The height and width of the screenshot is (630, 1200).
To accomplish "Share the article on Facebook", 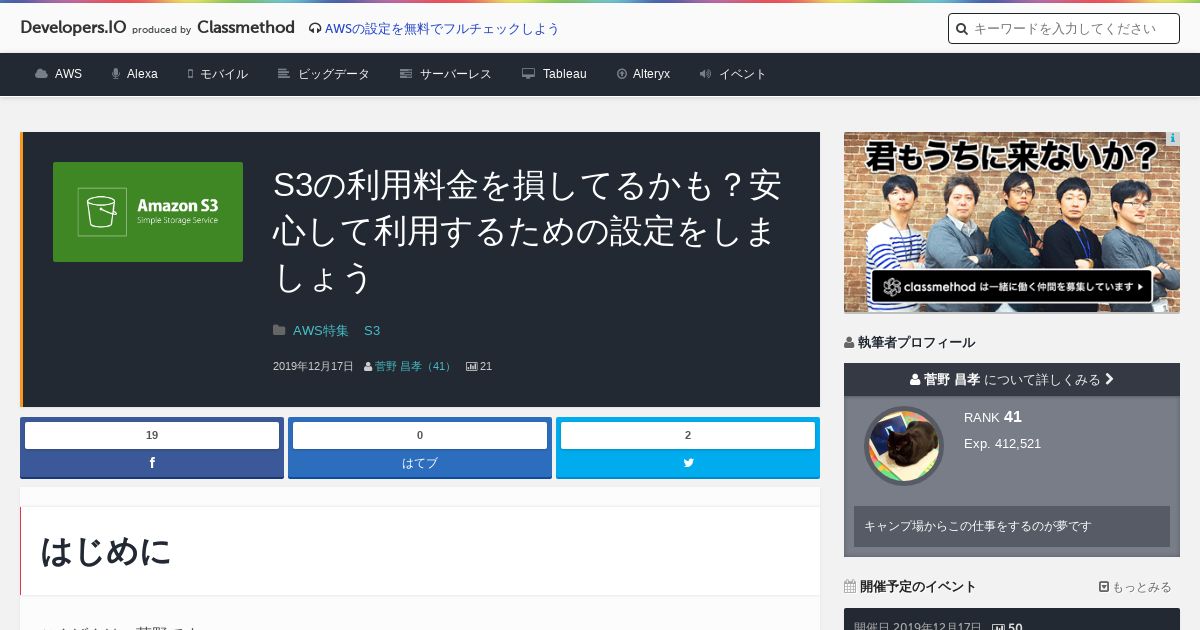I will pyautogui.click(x=152, y=463).
